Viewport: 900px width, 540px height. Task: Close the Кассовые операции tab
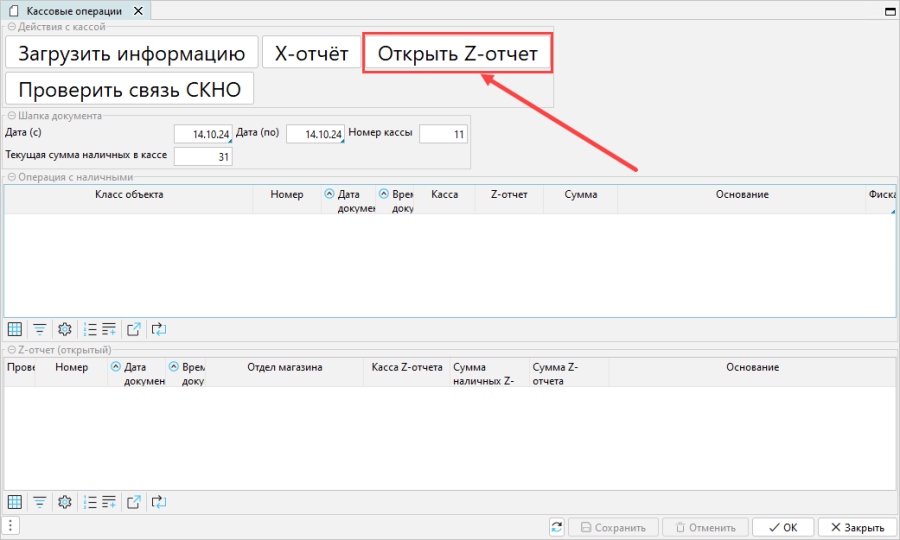click(137, 11)
